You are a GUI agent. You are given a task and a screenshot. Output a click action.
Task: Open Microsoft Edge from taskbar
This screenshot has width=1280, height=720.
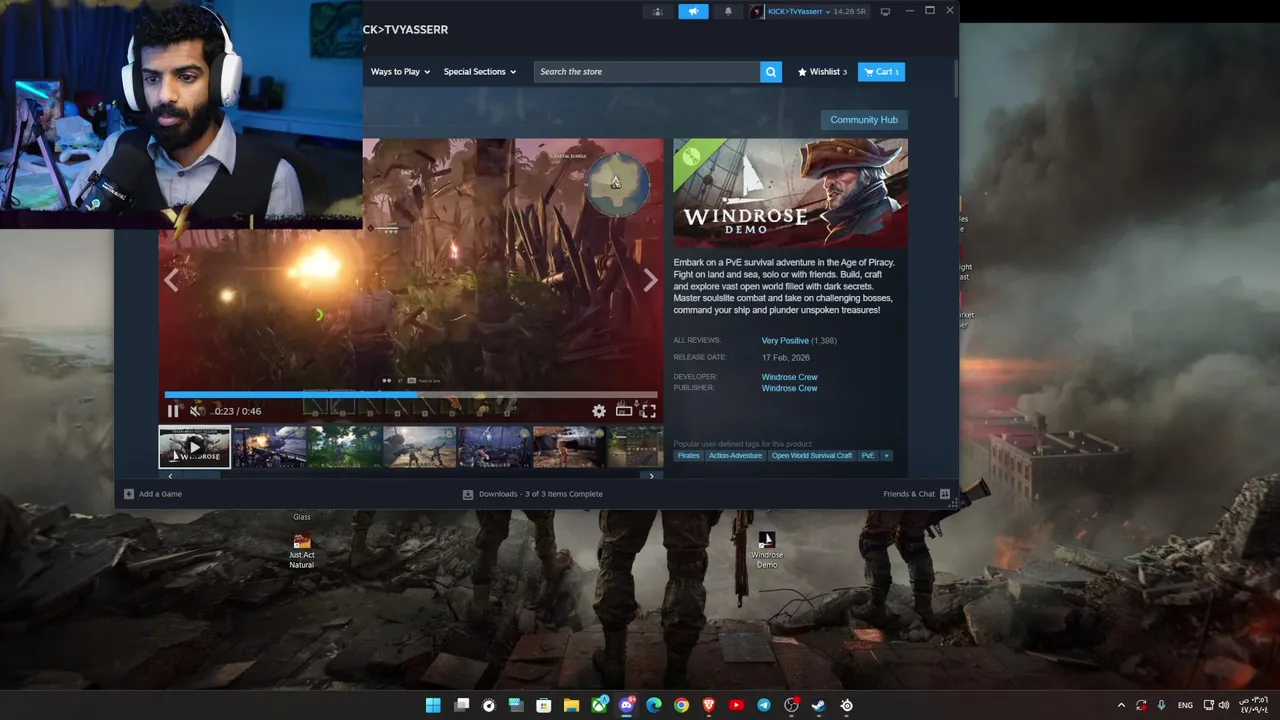click(654, 705)
